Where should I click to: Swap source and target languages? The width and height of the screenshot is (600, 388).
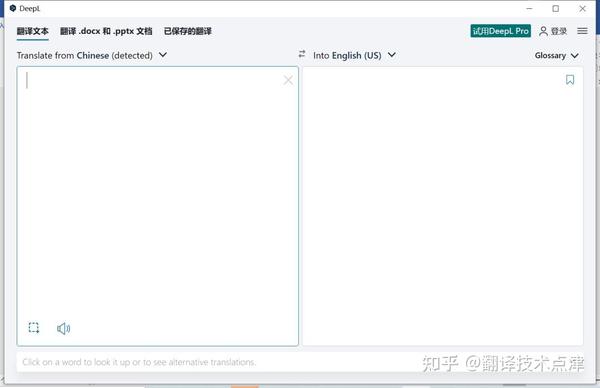coord(302,54)
